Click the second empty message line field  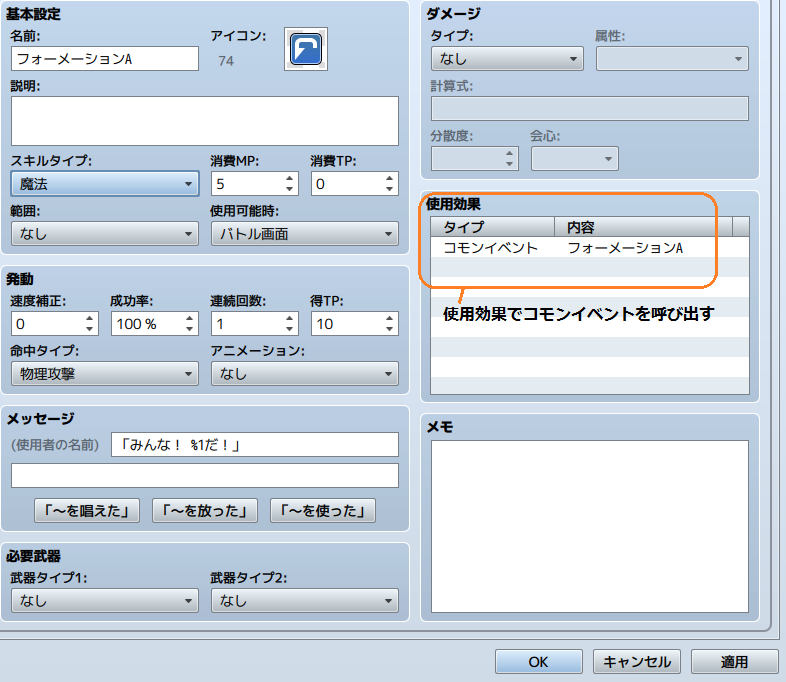tap(205, 476)
